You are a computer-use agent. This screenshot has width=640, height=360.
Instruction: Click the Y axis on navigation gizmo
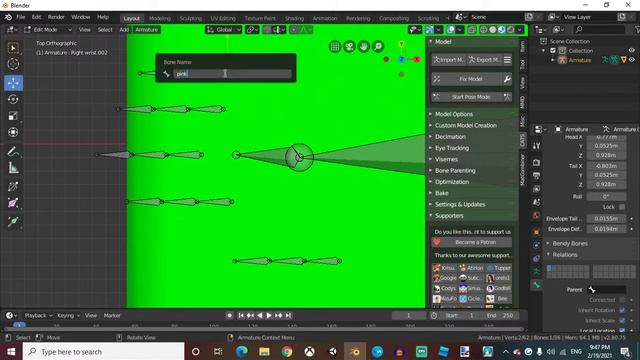pos(401,44)
